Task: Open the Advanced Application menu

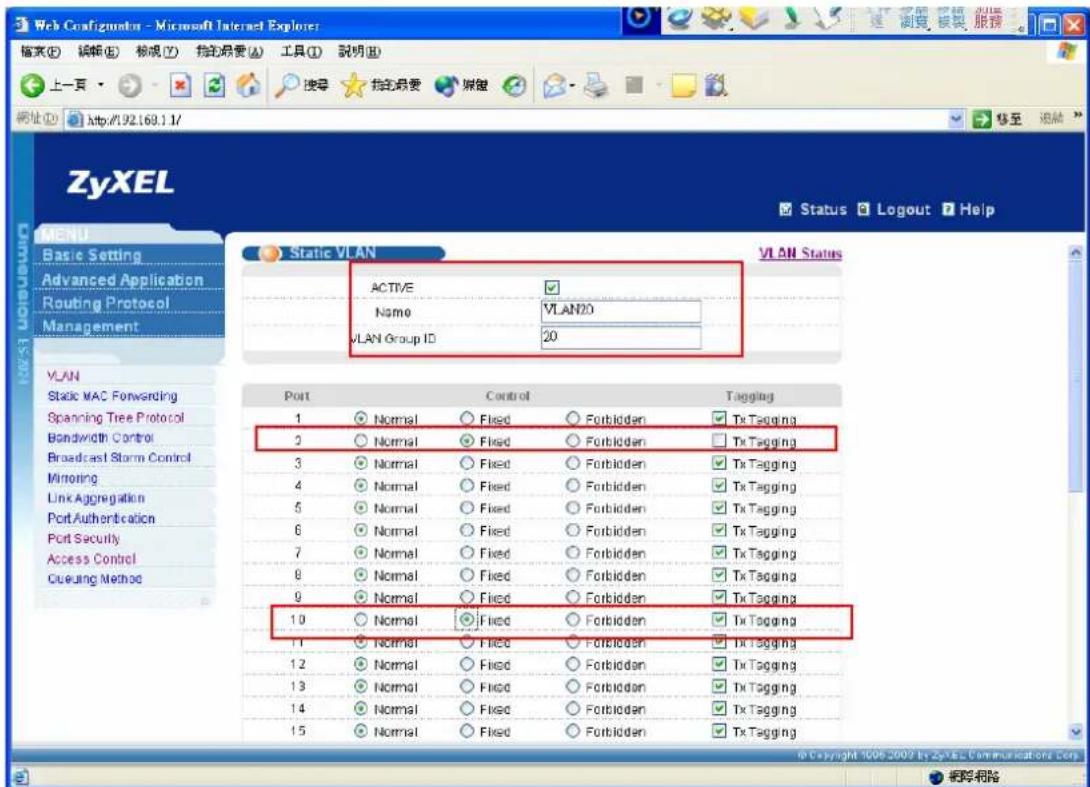Action: point(122,279)
